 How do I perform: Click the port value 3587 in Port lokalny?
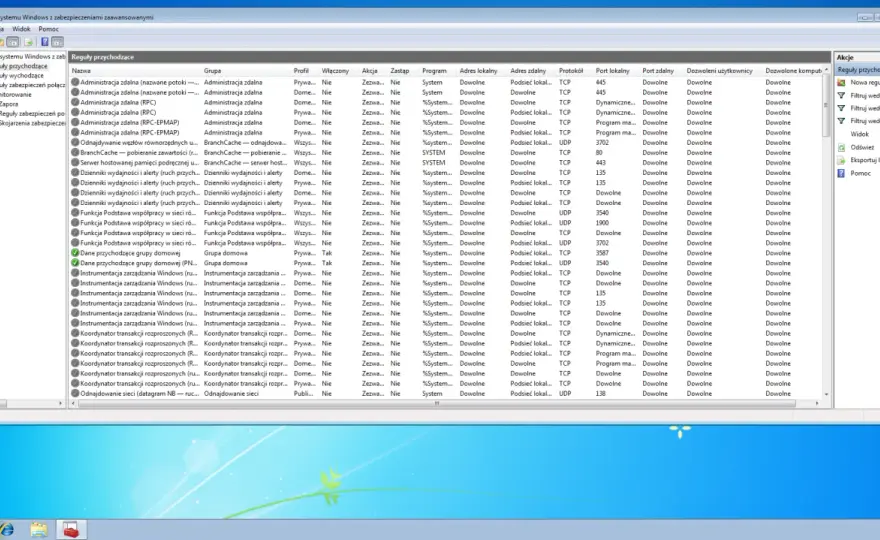click(x=602, y=253)
